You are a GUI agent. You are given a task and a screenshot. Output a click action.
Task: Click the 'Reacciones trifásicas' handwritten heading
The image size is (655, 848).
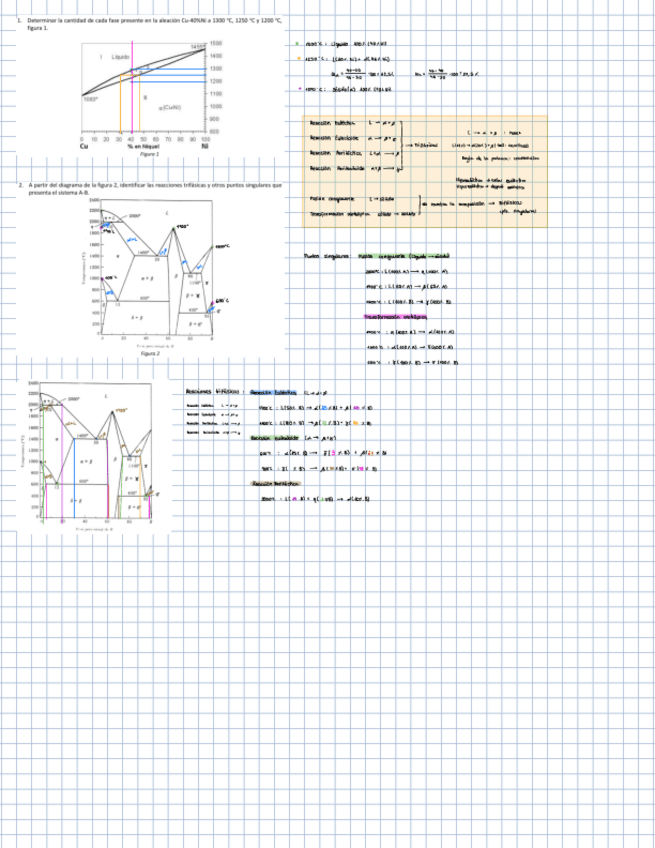[x=213, y=392]
